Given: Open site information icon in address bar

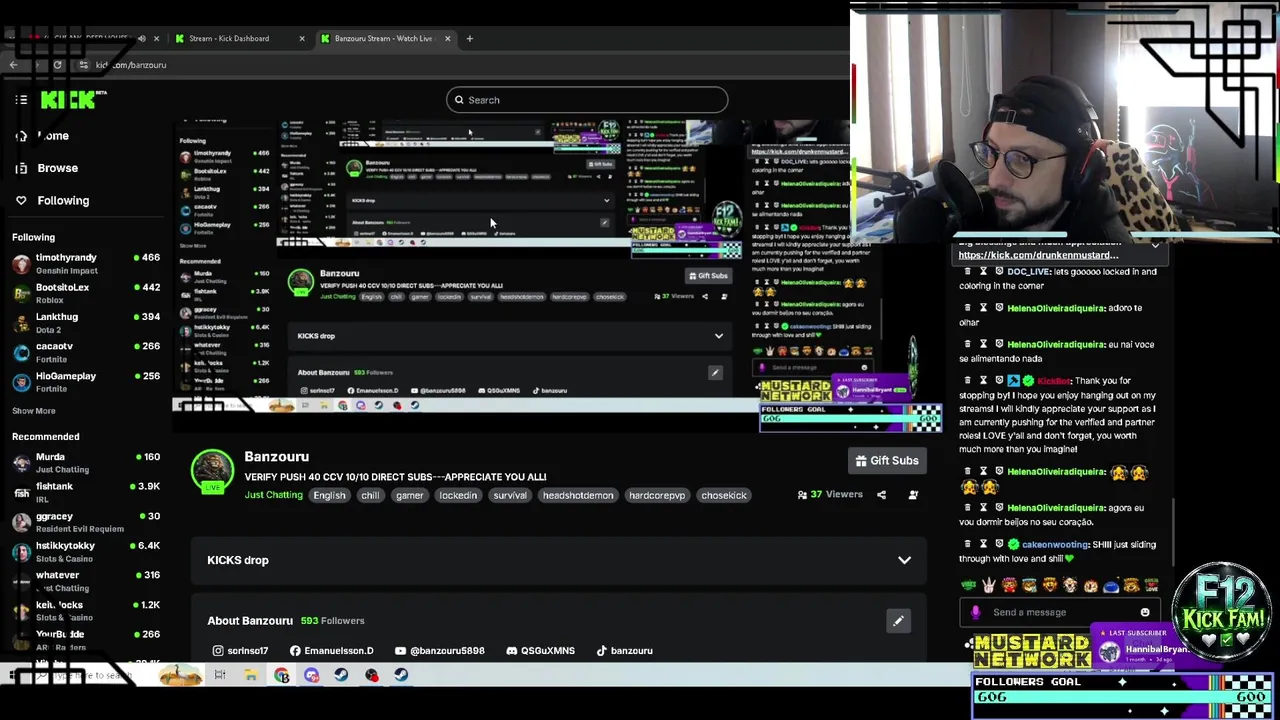Looking at the screenshot, I should (x=83, y=65).
